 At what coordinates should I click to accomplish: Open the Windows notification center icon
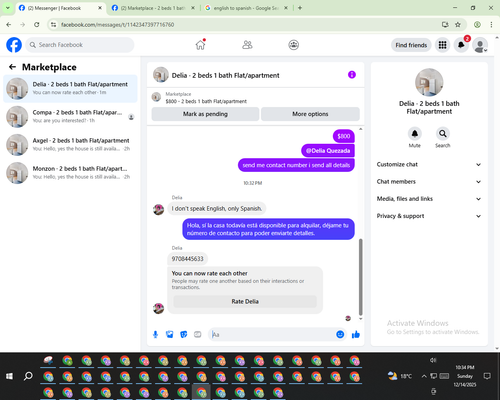(x=487, y=376)
